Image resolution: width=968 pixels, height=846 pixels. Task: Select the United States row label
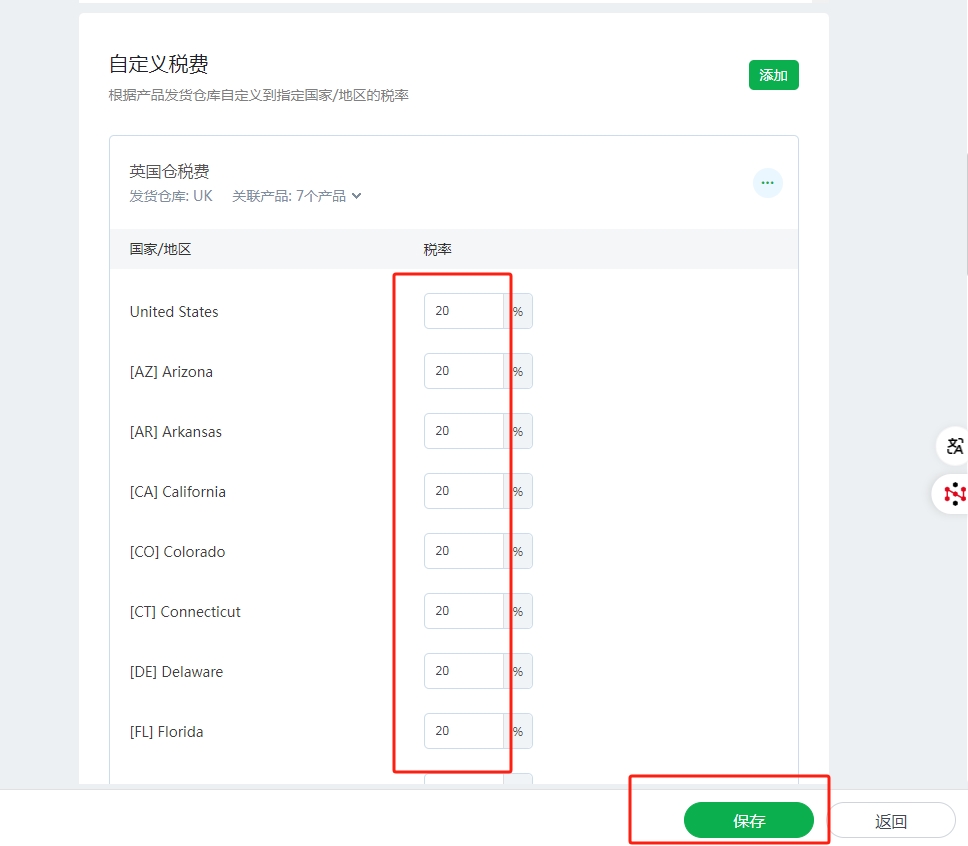(x=174, y=312)
